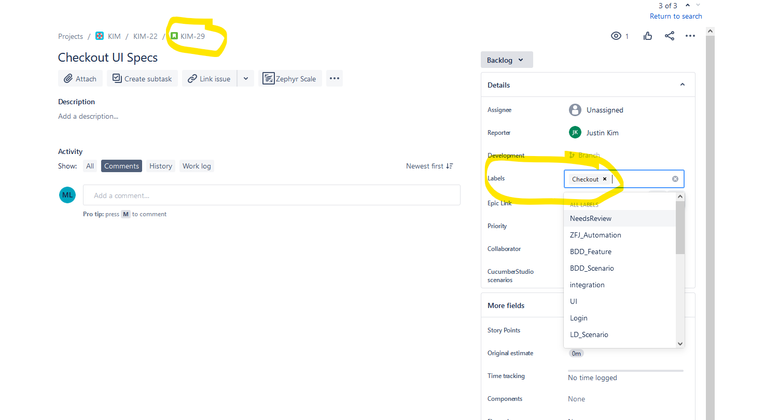Click No time logged value
Viewport: 765px width, 420px height.
click(x=592, y=378)
